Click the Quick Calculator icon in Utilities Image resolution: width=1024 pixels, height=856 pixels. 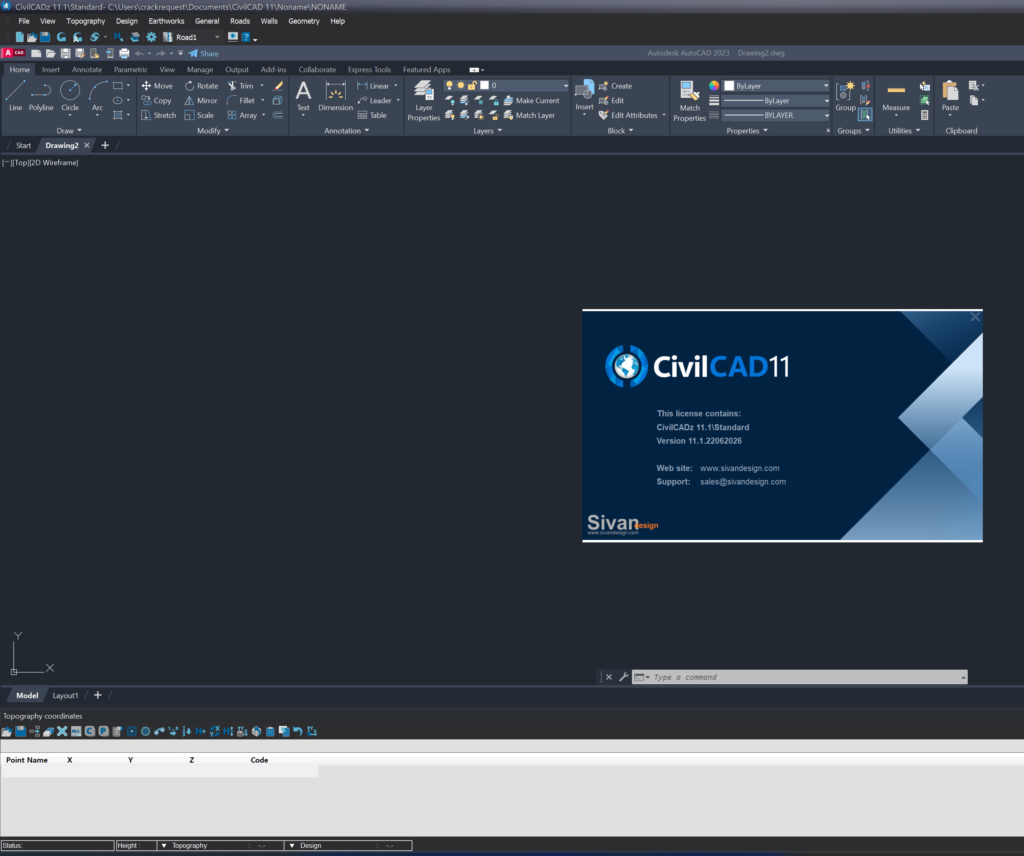tap(924, 115)
